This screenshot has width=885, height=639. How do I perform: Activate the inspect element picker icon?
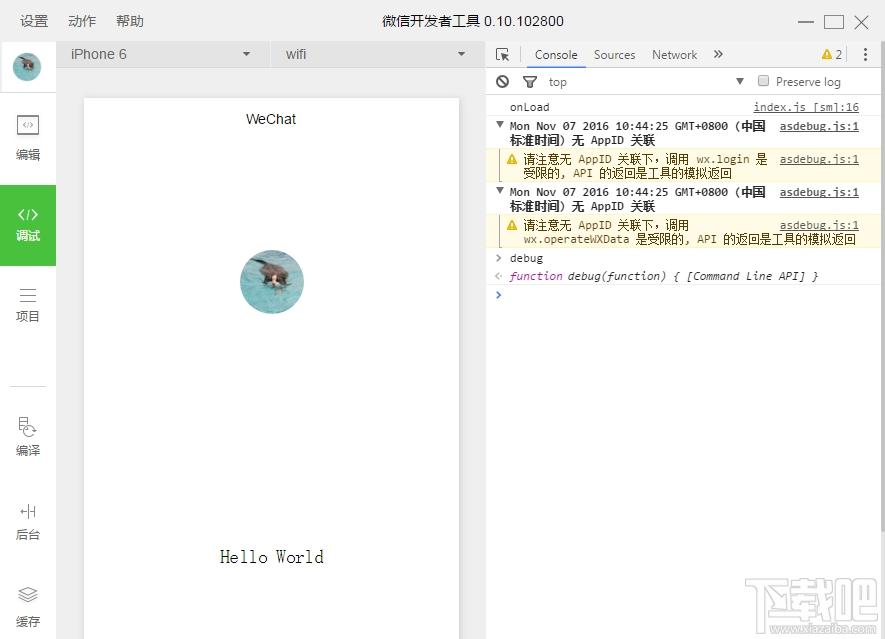(x=502, y=55)
